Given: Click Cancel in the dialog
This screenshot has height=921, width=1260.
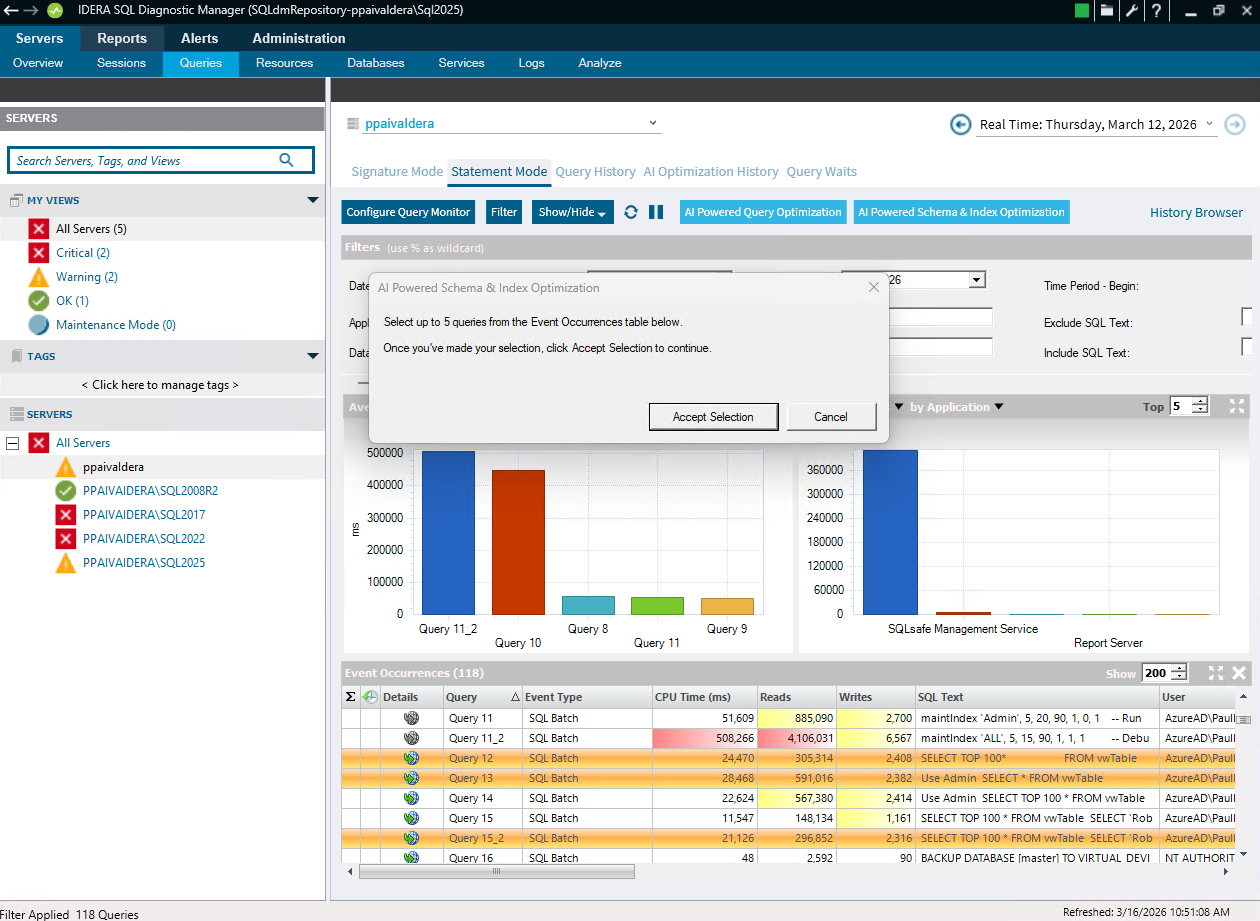Looking at the screenshot, I should point(831,417).
